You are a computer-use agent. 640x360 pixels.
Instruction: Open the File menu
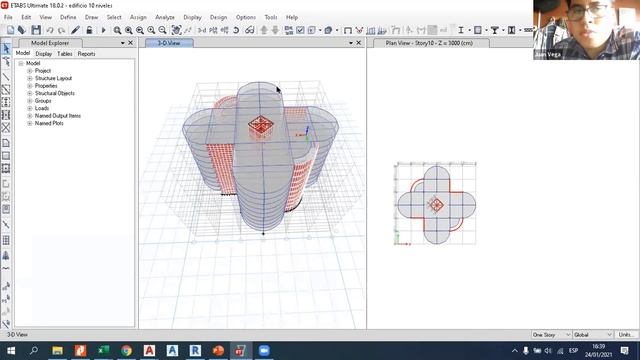8,18
